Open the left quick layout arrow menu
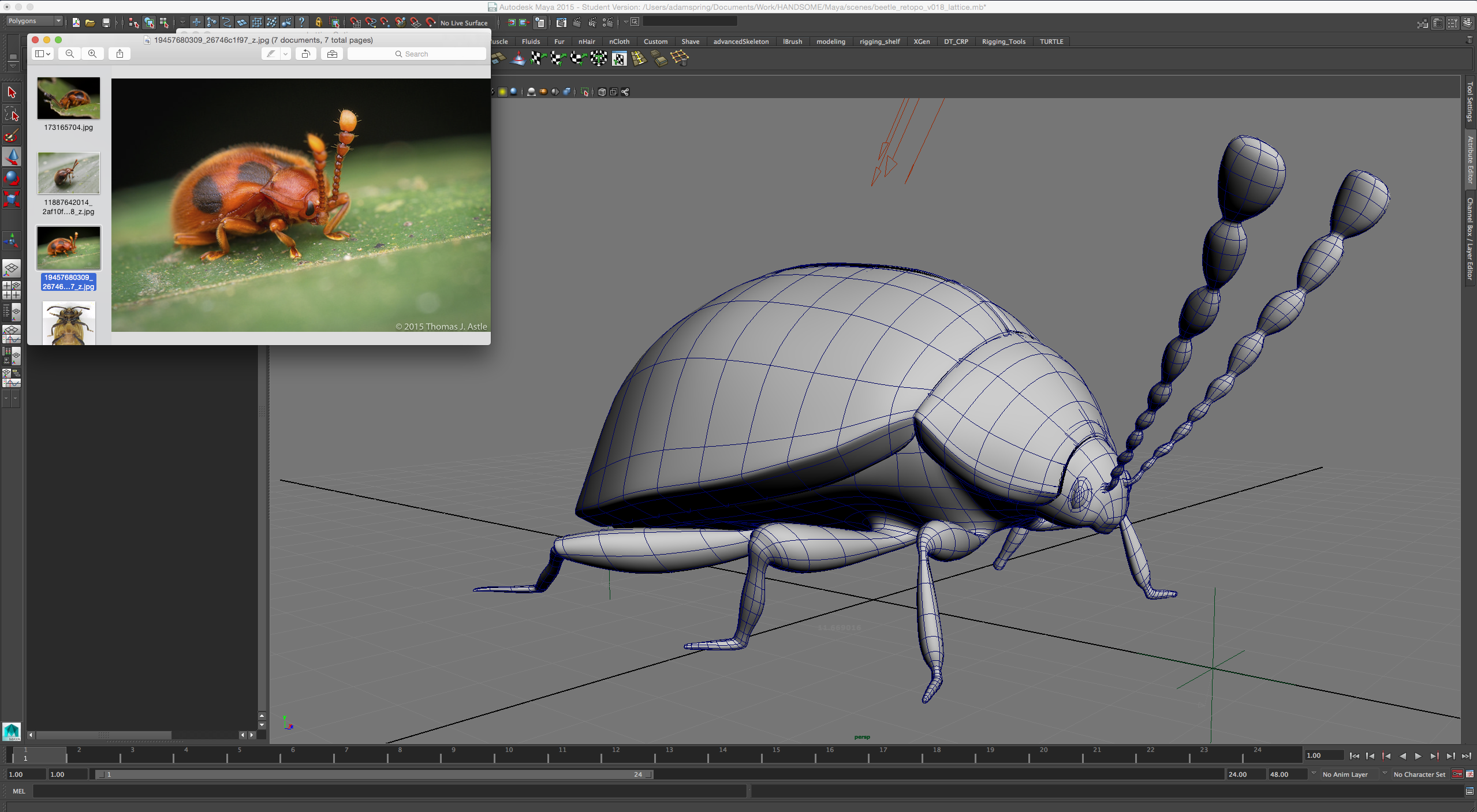 pyautogui.click(x=6, y=398)
